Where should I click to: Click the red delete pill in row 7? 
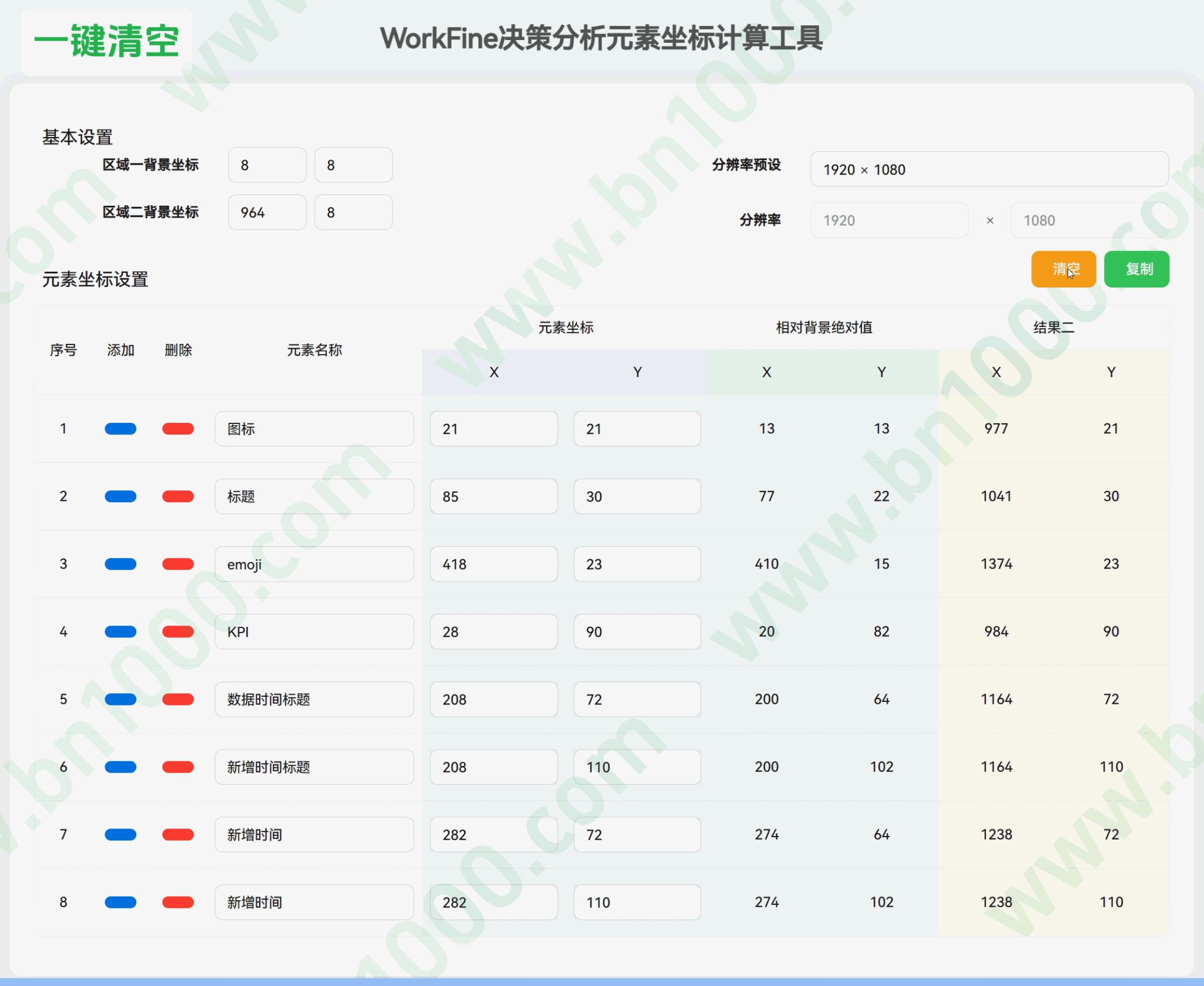(178, 834)
